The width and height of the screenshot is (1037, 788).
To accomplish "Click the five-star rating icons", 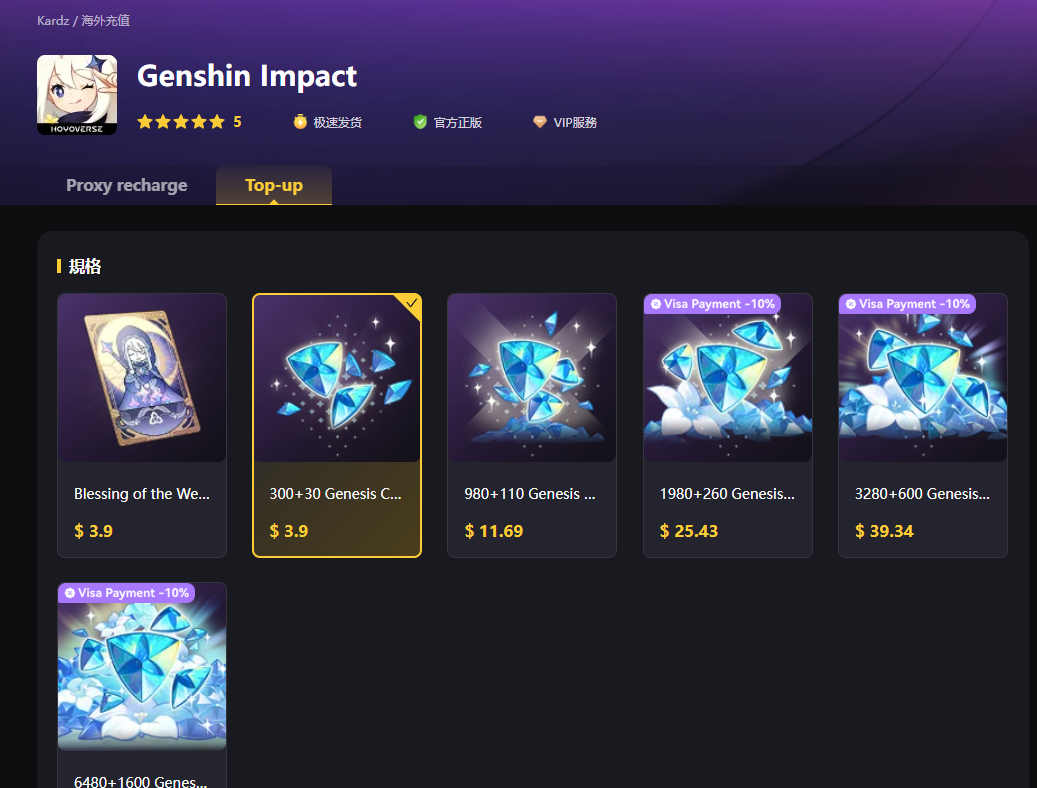I will [x=181, y=122].
